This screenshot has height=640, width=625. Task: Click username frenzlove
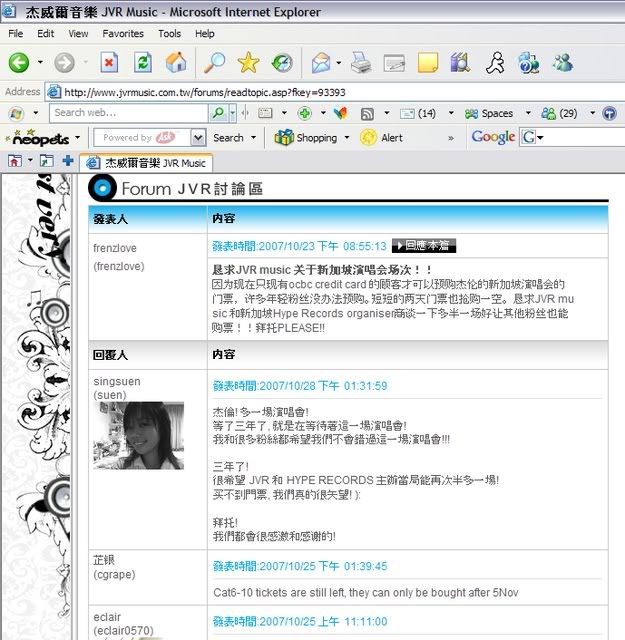[x=115, y=248]
